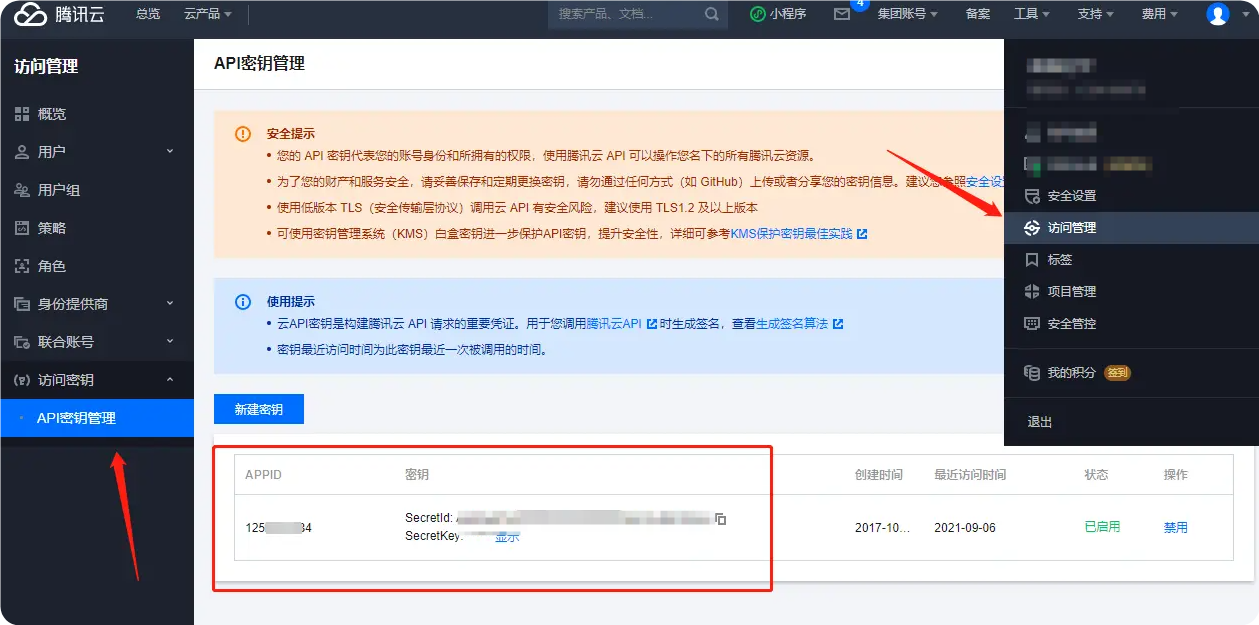This screenshot has height=625, width=1259.
Task: Click the 安全提示 heading text
Action: pyautogui.click(x=291, y=134)
